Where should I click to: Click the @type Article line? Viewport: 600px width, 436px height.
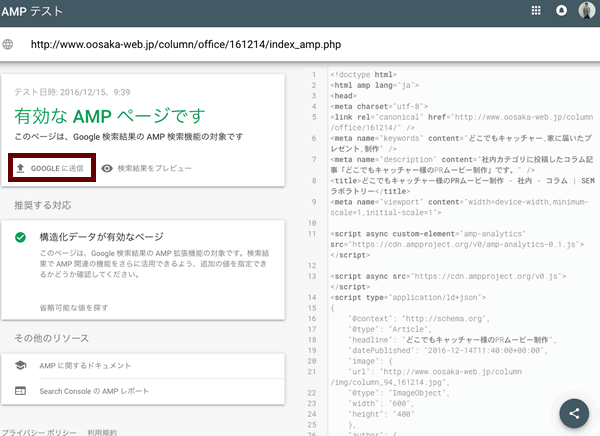390,329
